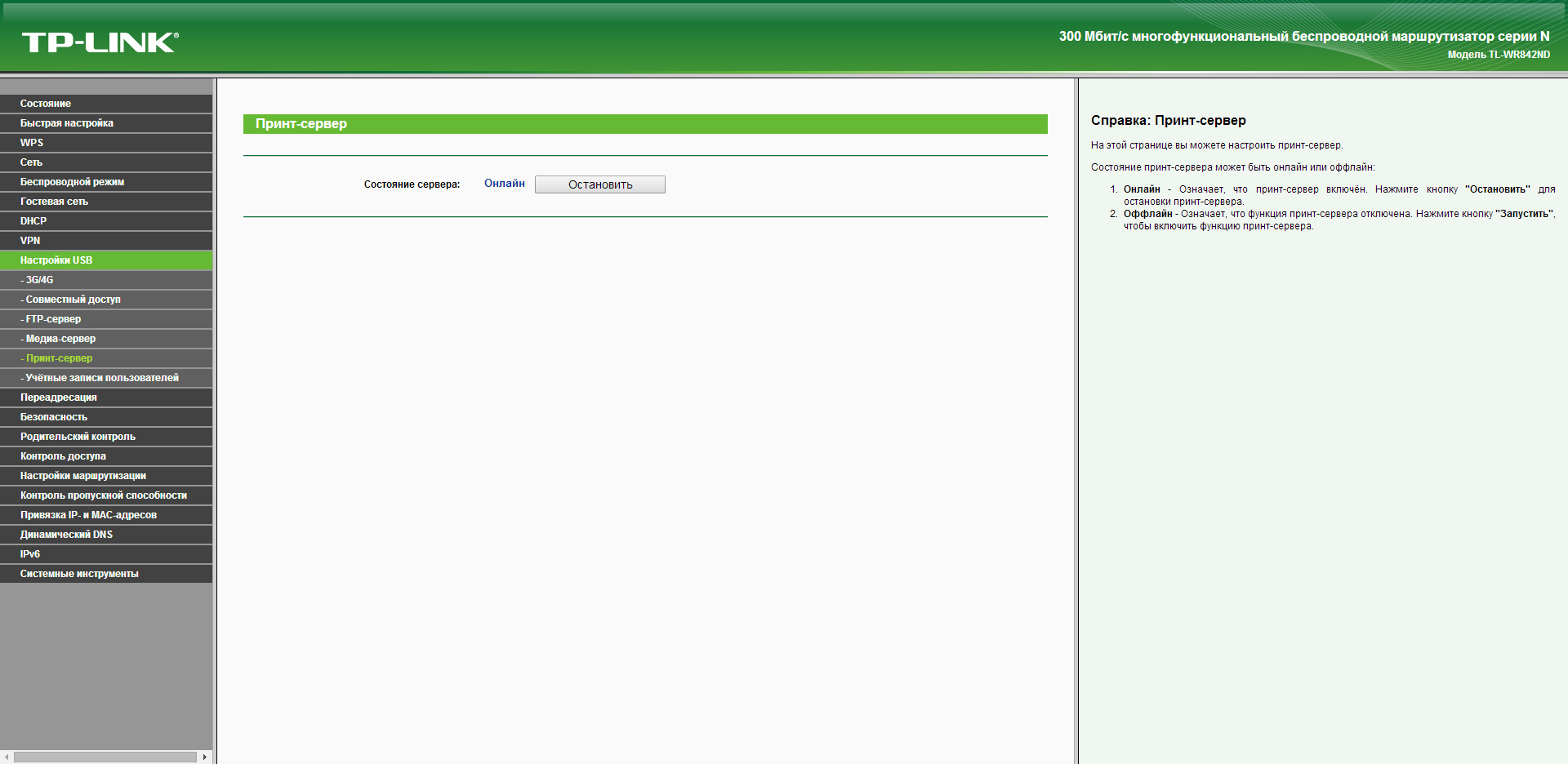The width and height of the screenshot is (1568, 764).
Task: Open Динамический DNS settings
Action: [x=106, y=535]
